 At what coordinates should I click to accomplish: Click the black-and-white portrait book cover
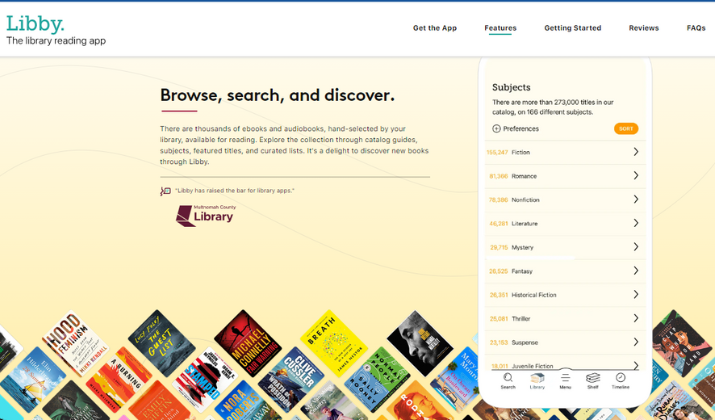coord(420,343)
